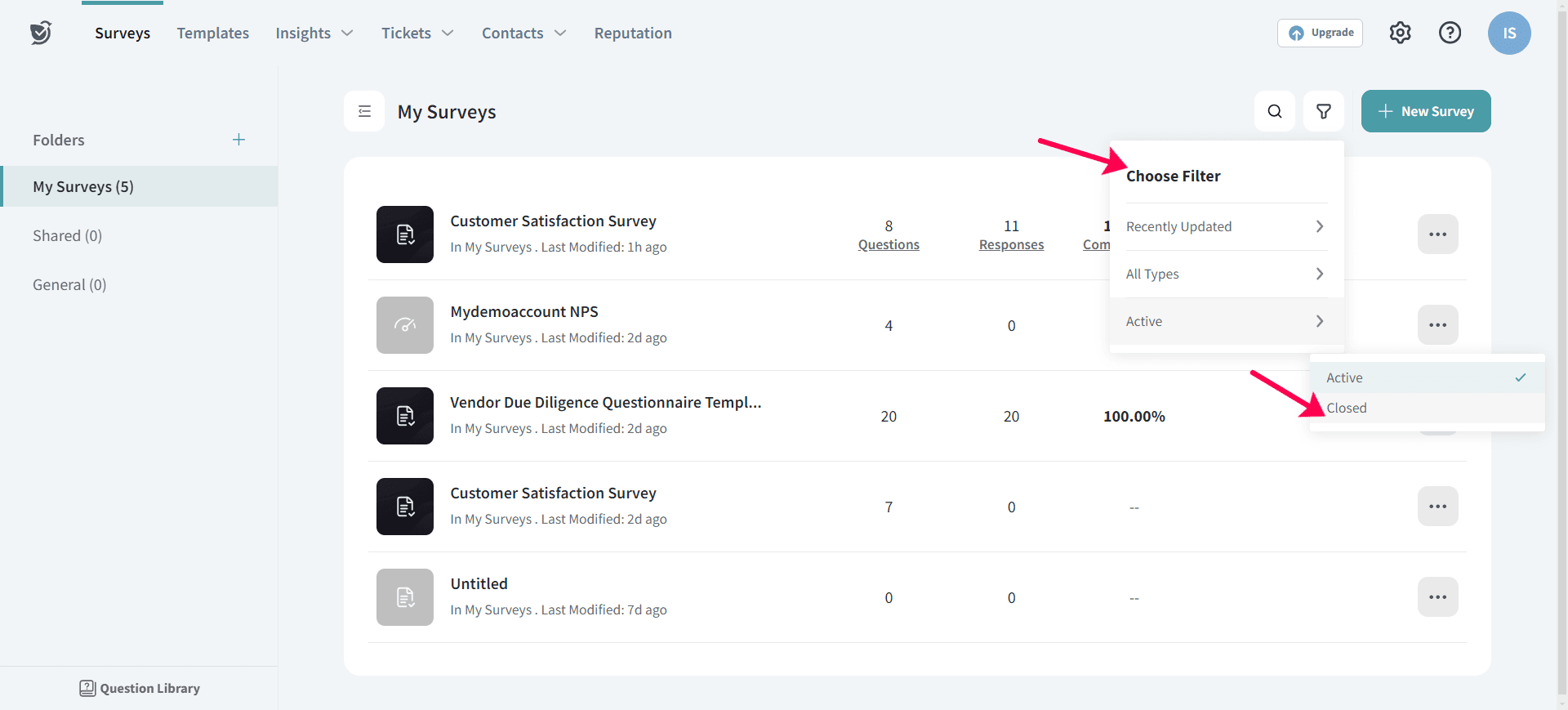Viewport: 1568px width, 710px height.
Task: Click the SurveySparrow logo
Action: [41, 33]
